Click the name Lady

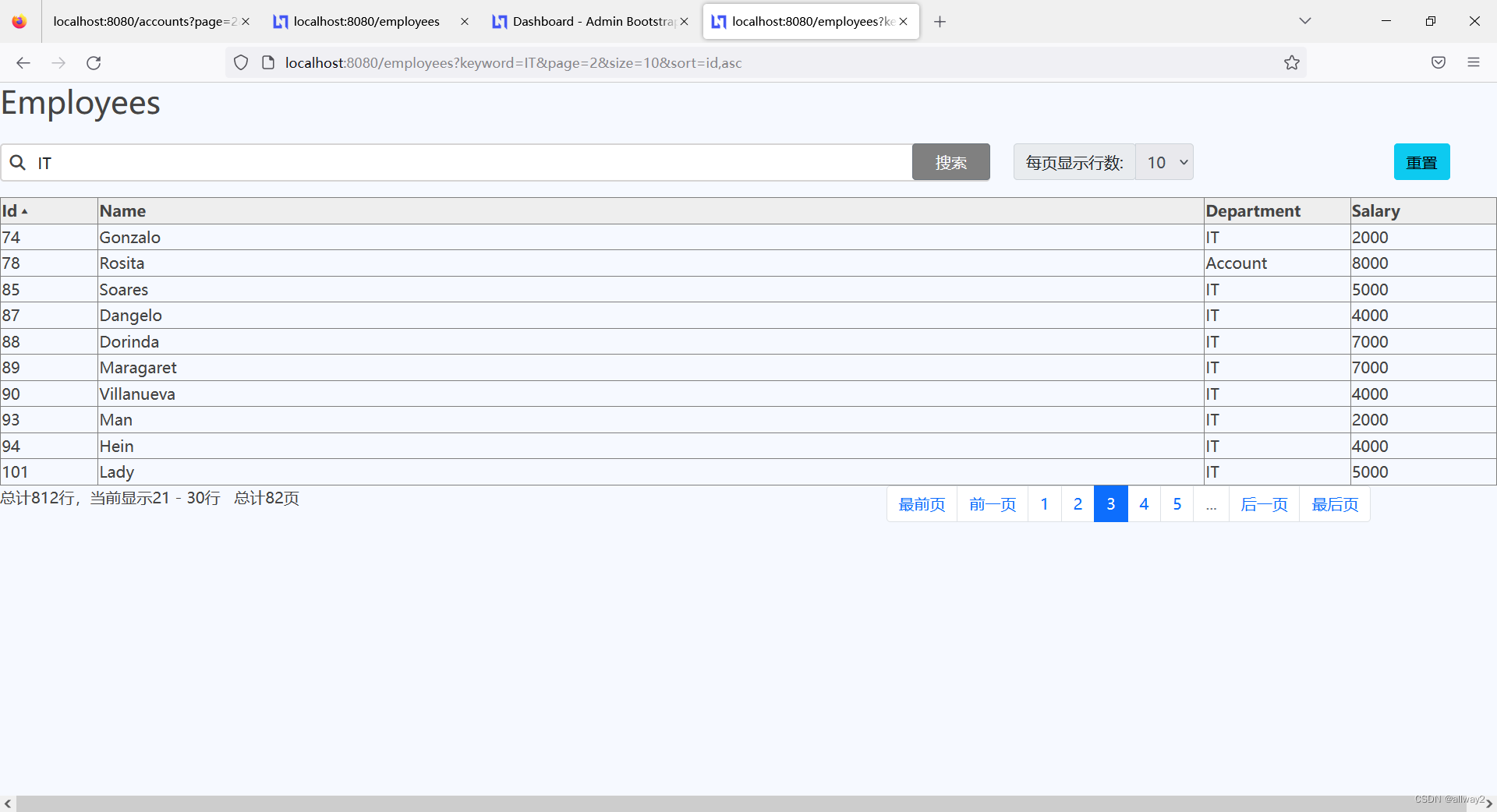click(116, 472)
